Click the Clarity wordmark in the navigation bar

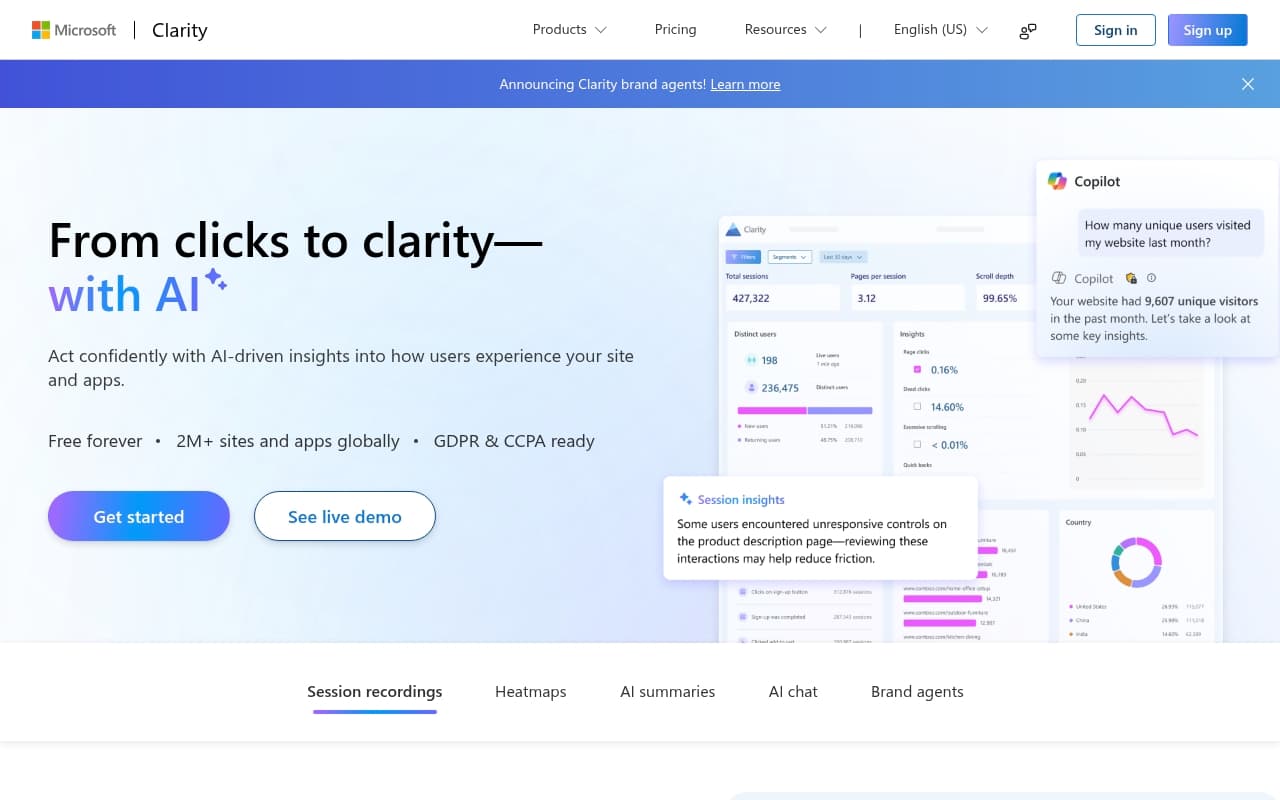pyautogui.click(x=179, y=30)
